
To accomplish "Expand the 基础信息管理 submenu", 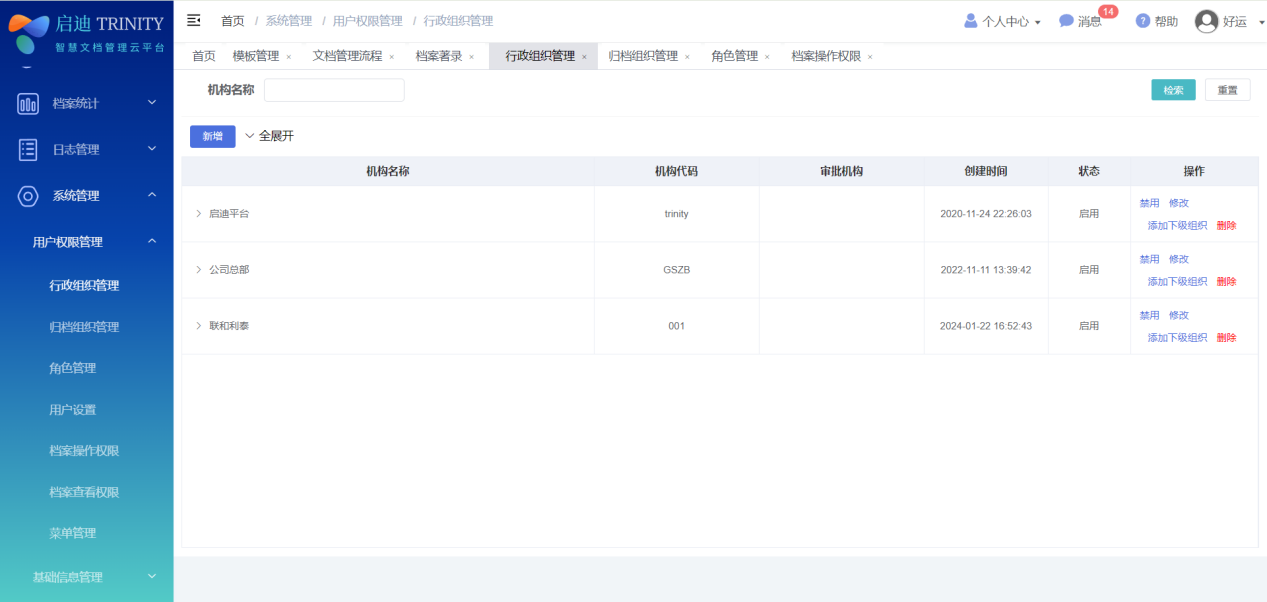I will pyautogui.click(x=152, y=576).
